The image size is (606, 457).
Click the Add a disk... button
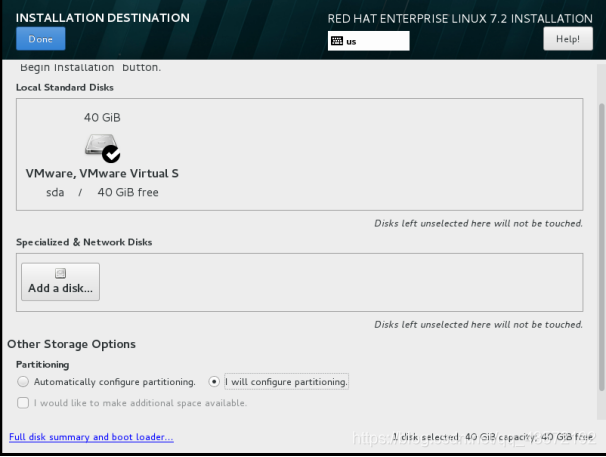60,282
